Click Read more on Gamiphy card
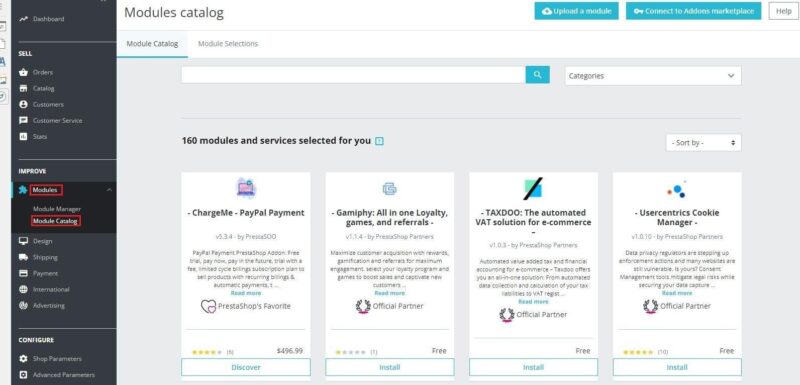This screenshot has height=385, width=800. tap(390, 293)
